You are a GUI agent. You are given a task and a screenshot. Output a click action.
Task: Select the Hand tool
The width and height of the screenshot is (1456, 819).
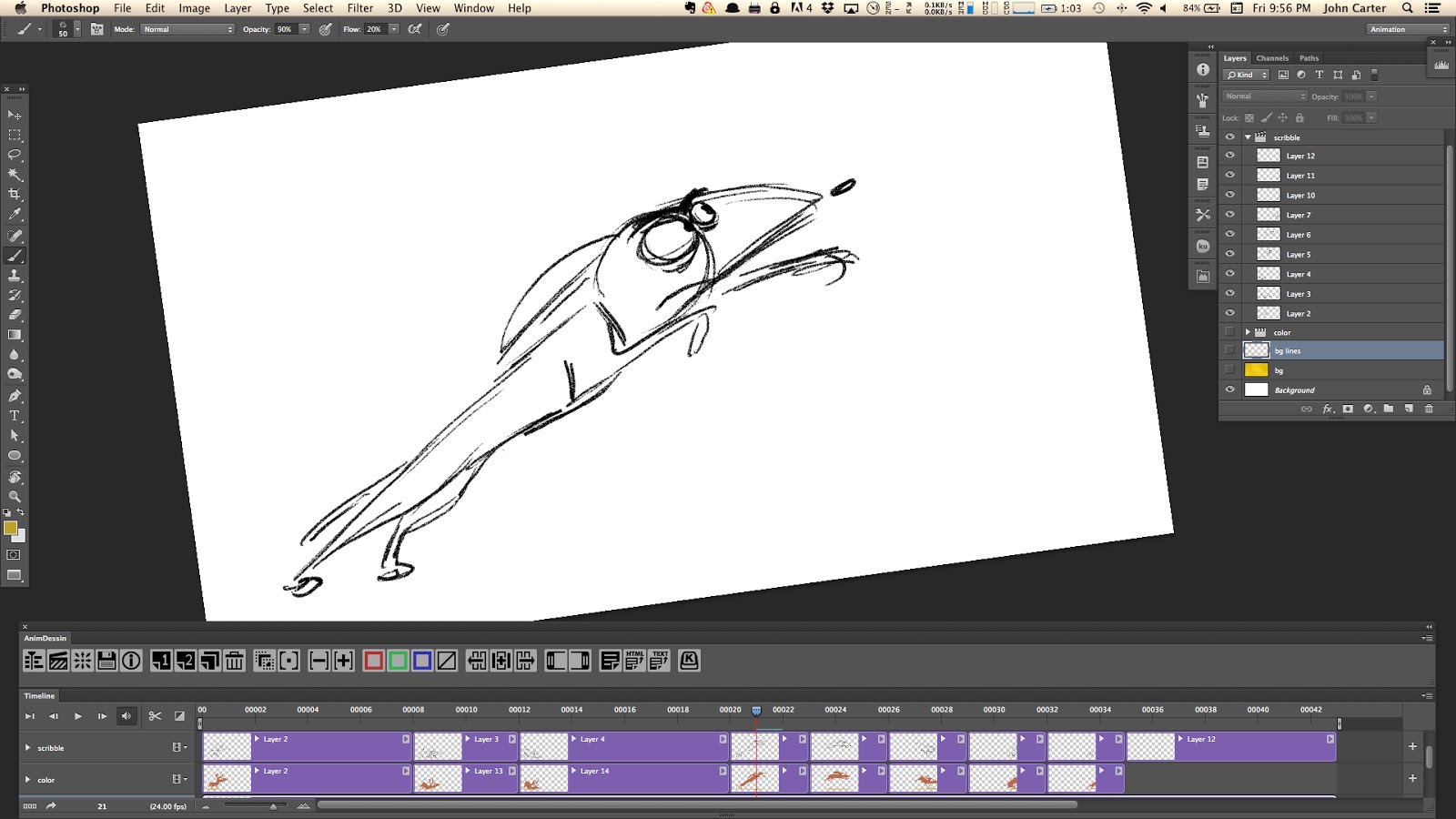(15, 477)
